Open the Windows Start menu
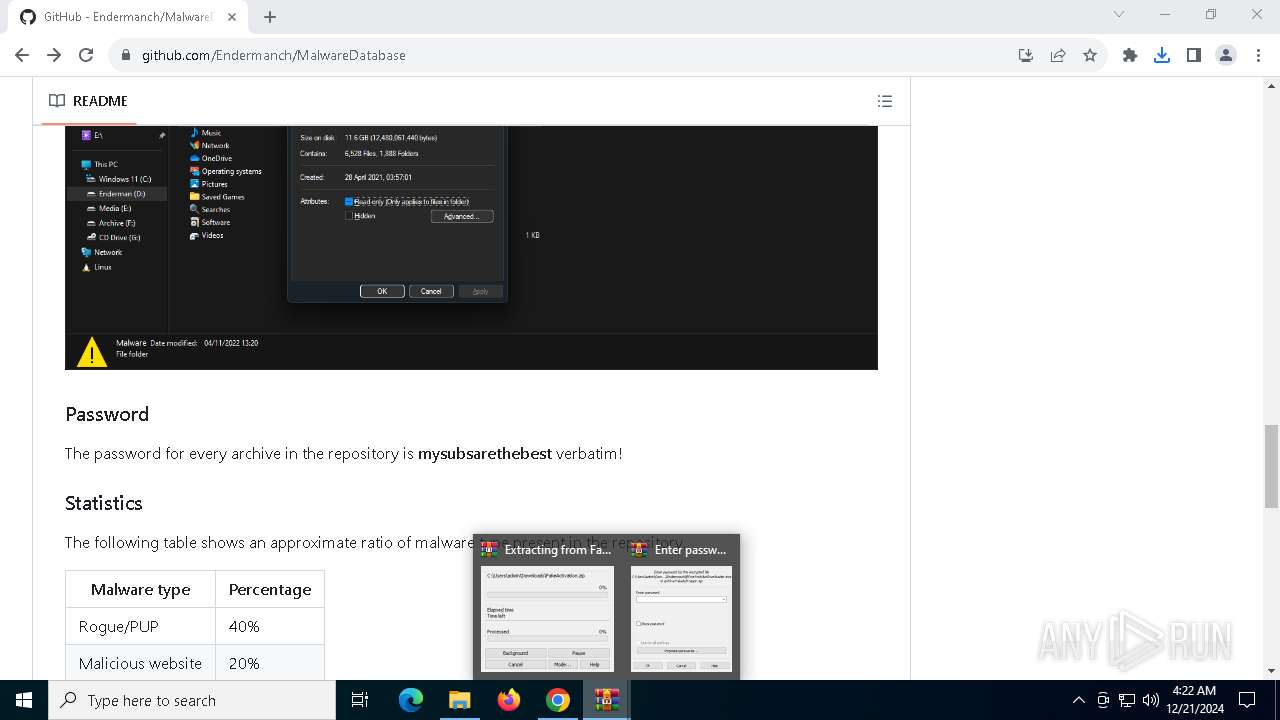This screenshot has width=1280, height=720. point(24,700)
